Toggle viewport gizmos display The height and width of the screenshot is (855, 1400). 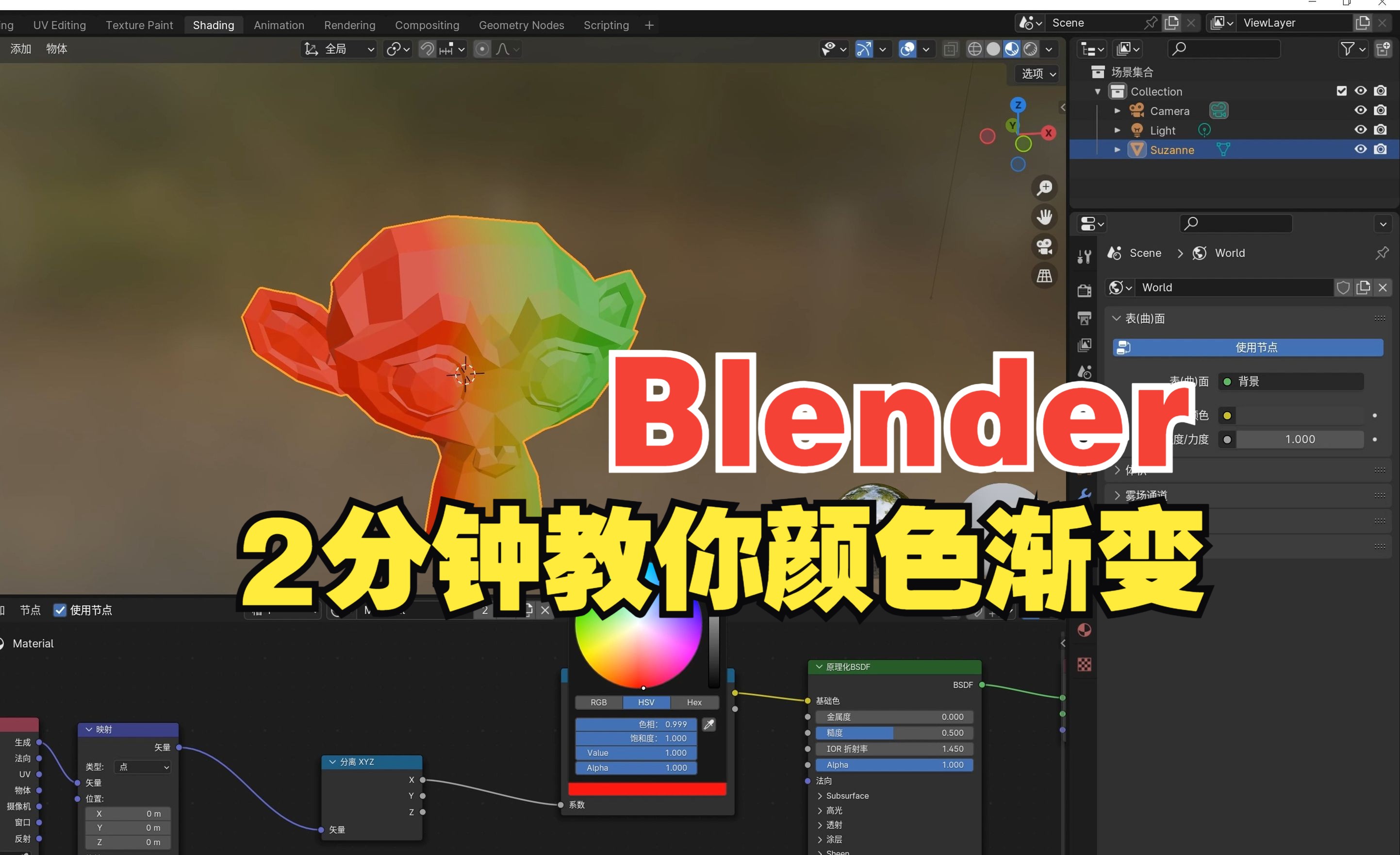pos(864,50)
